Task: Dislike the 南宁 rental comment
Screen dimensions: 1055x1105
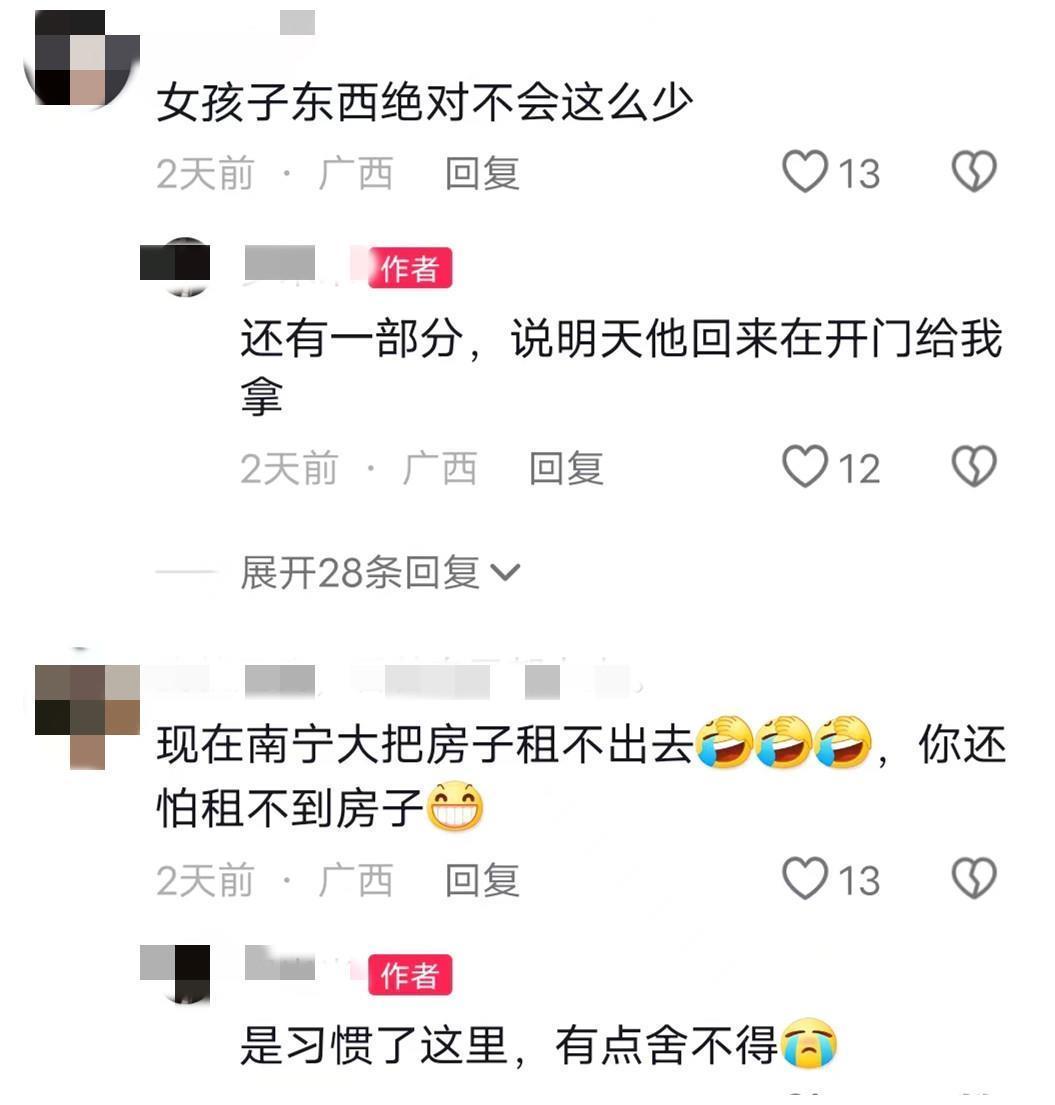Action: click(x=974, y=878)
